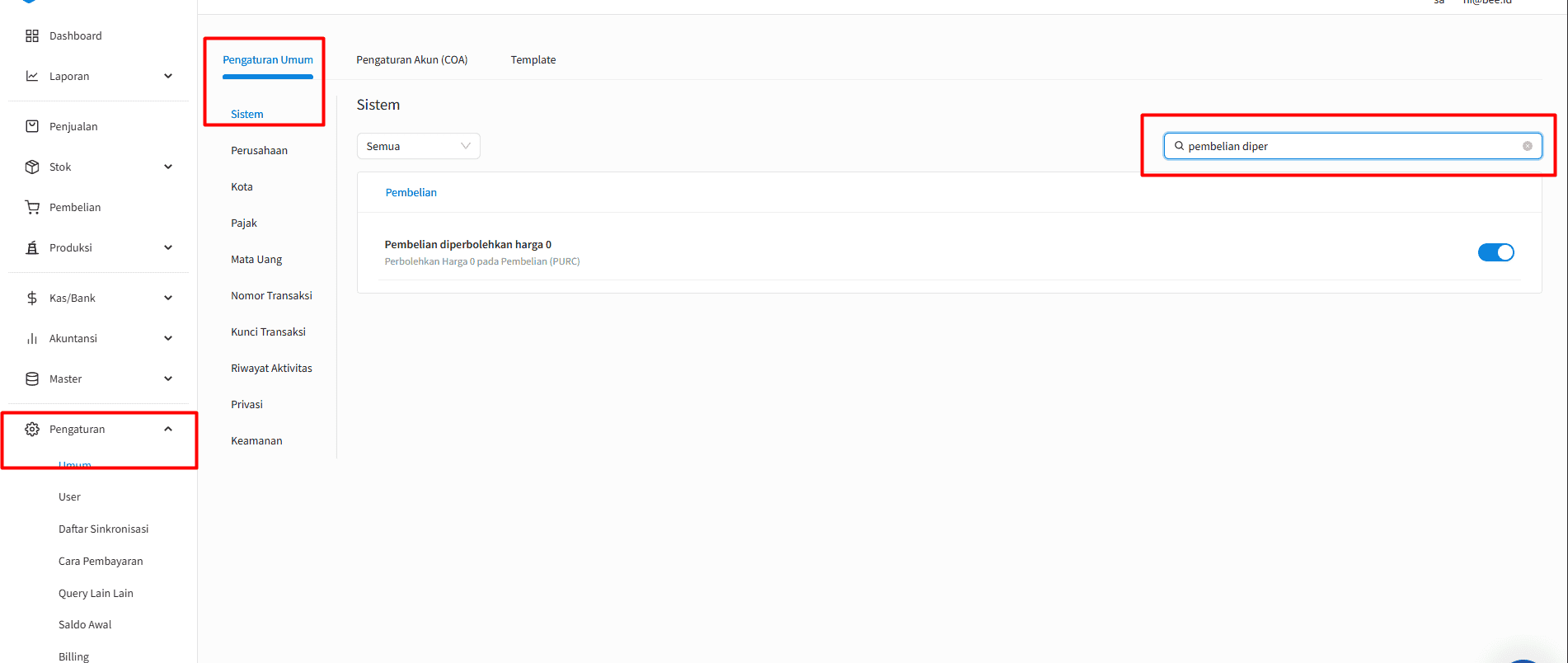Click the Penjualan sidebar icon
The image size is (1568, 663).
32,126
